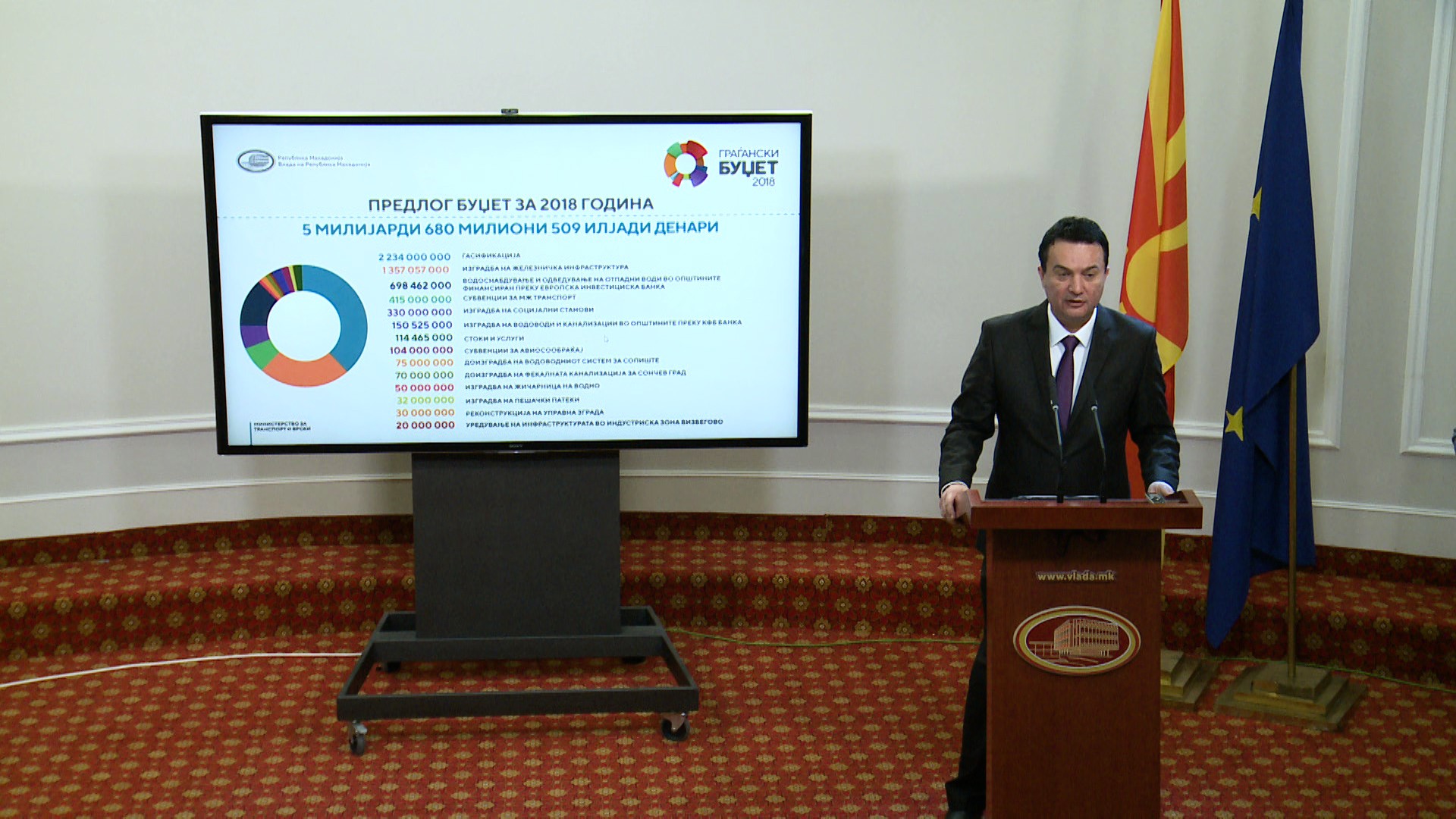Click the green donut chart segment

[x=262, y=353]
